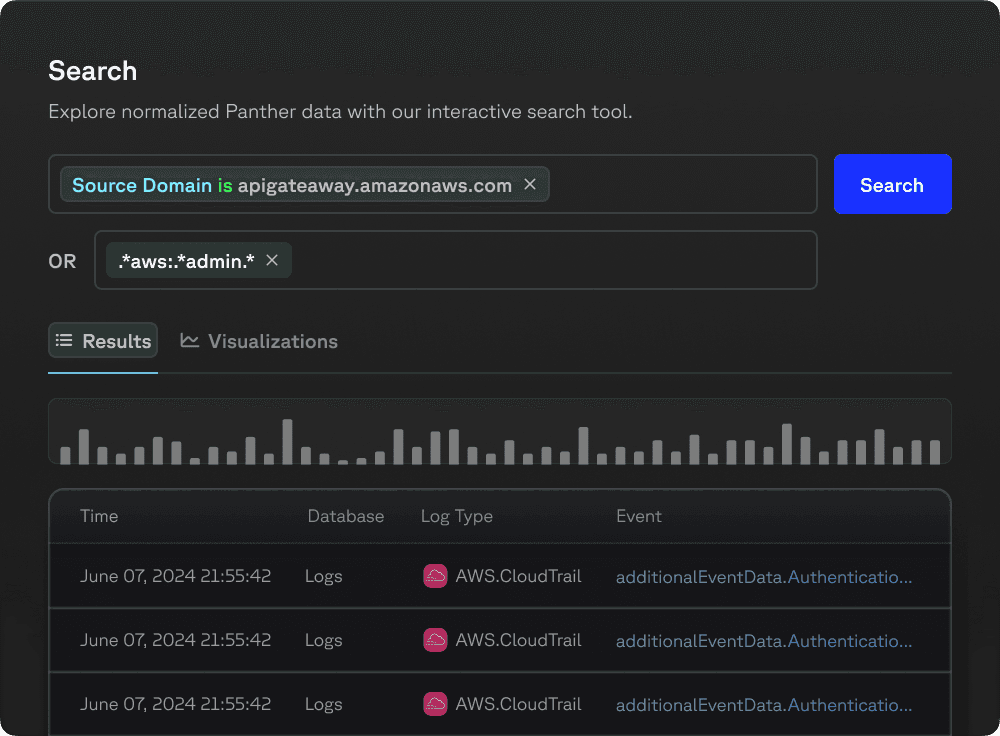Click the second row's AWS CloudTrail icon
The image size is (1000, 736).
[435, 640]
